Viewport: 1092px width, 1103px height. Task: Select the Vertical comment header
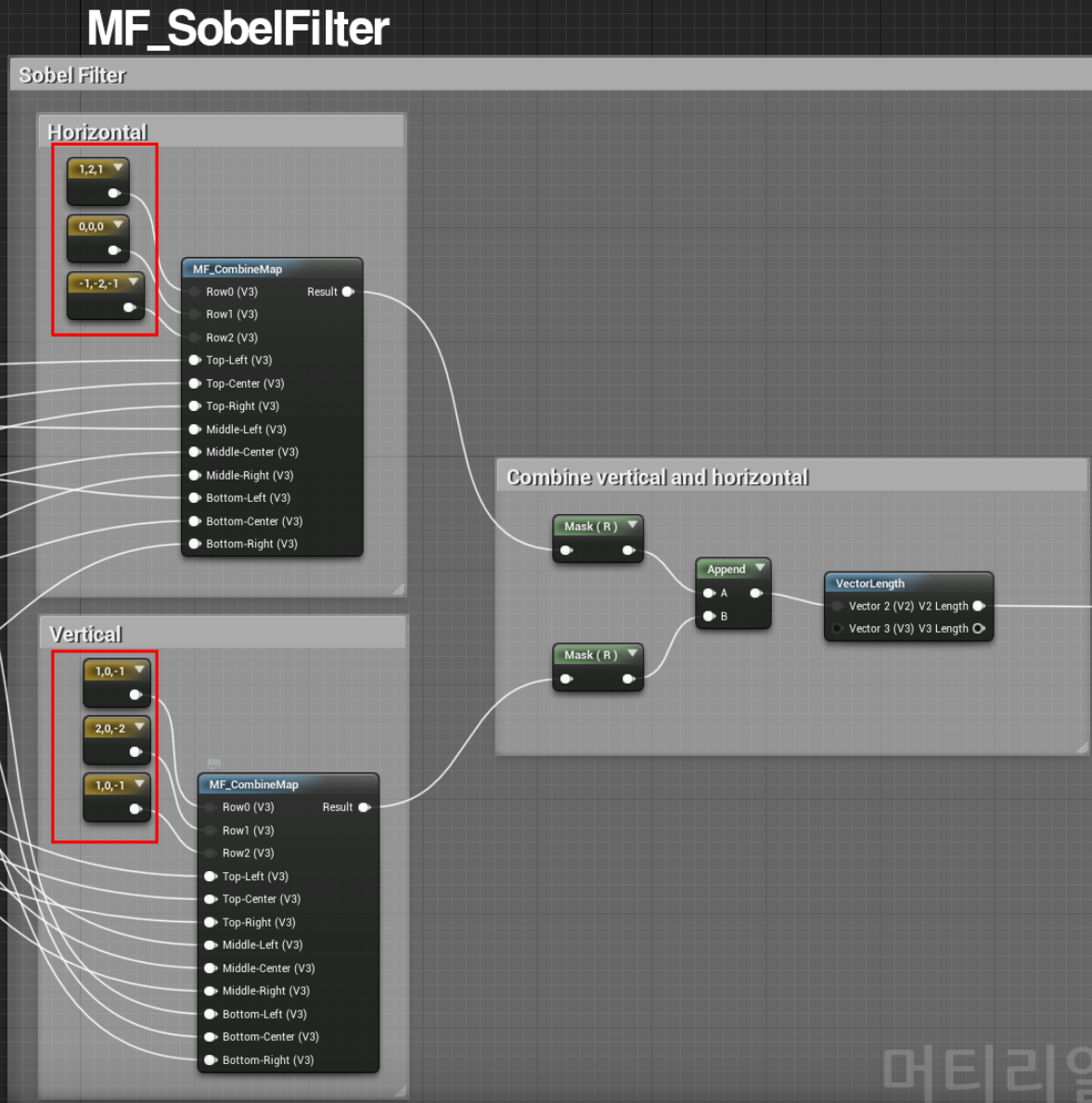point(223,633)
